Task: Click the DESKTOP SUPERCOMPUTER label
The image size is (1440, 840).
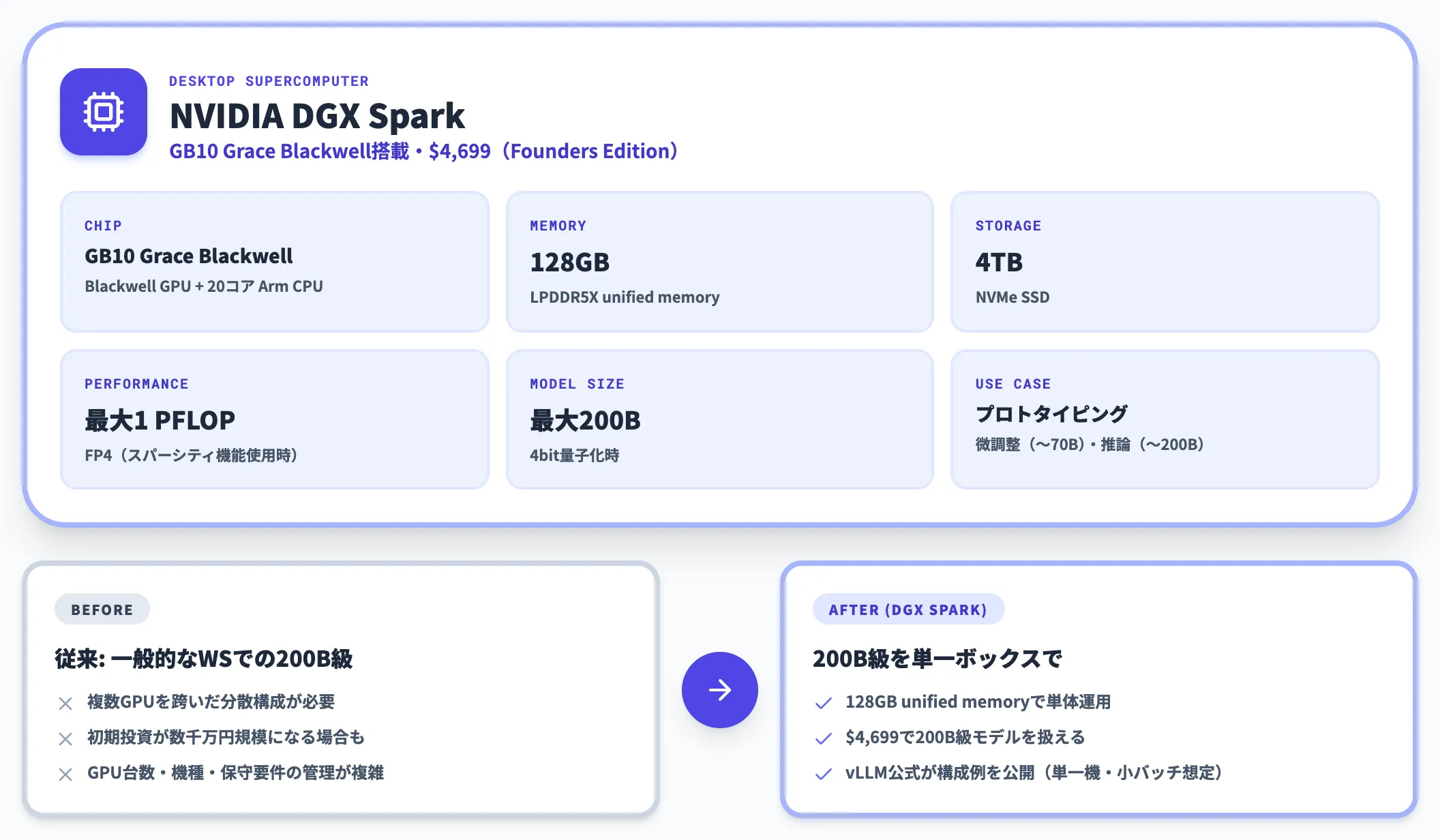Action: 269,81
